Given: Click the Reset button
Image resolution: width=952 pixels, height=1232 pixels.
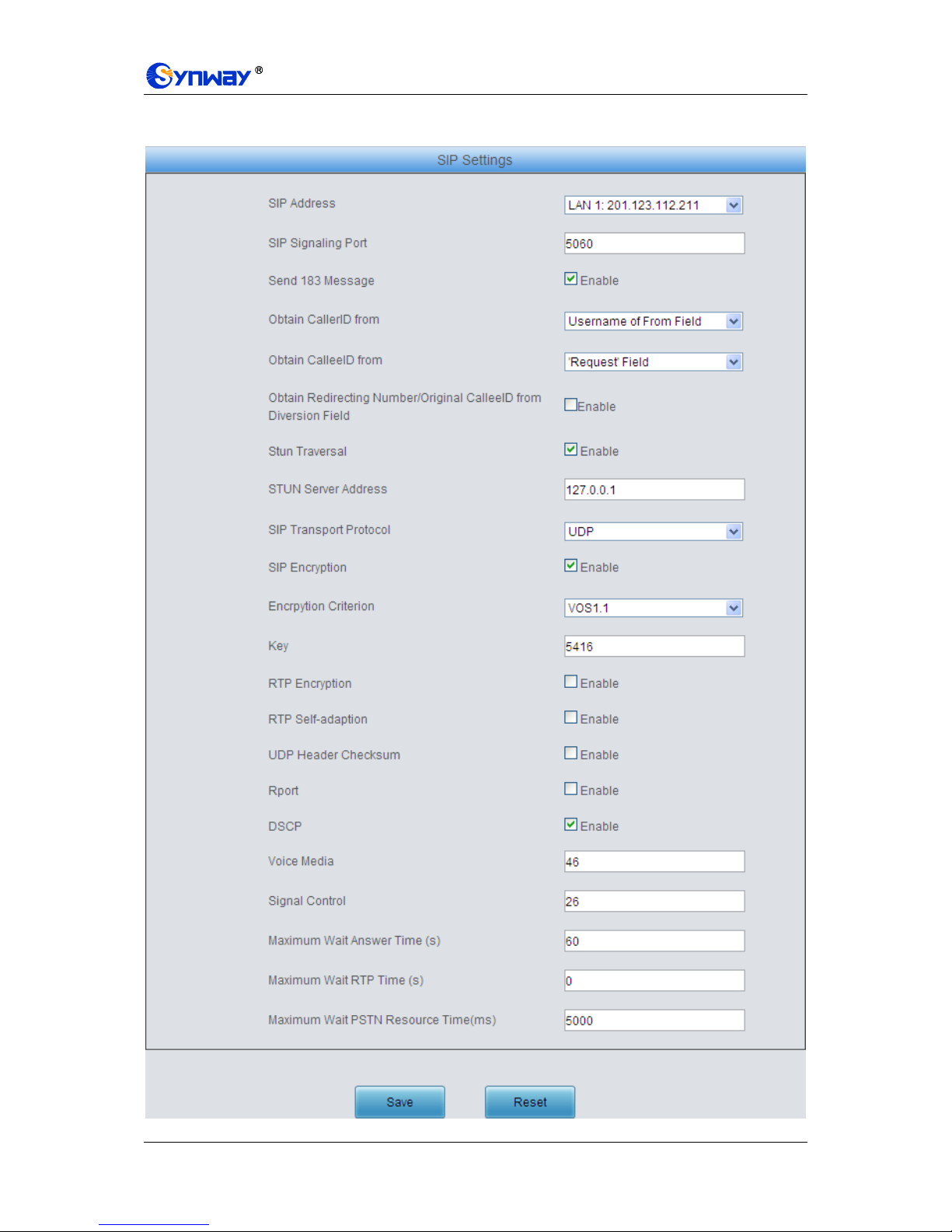Looking at the screenshot, I should [530, 1102].
